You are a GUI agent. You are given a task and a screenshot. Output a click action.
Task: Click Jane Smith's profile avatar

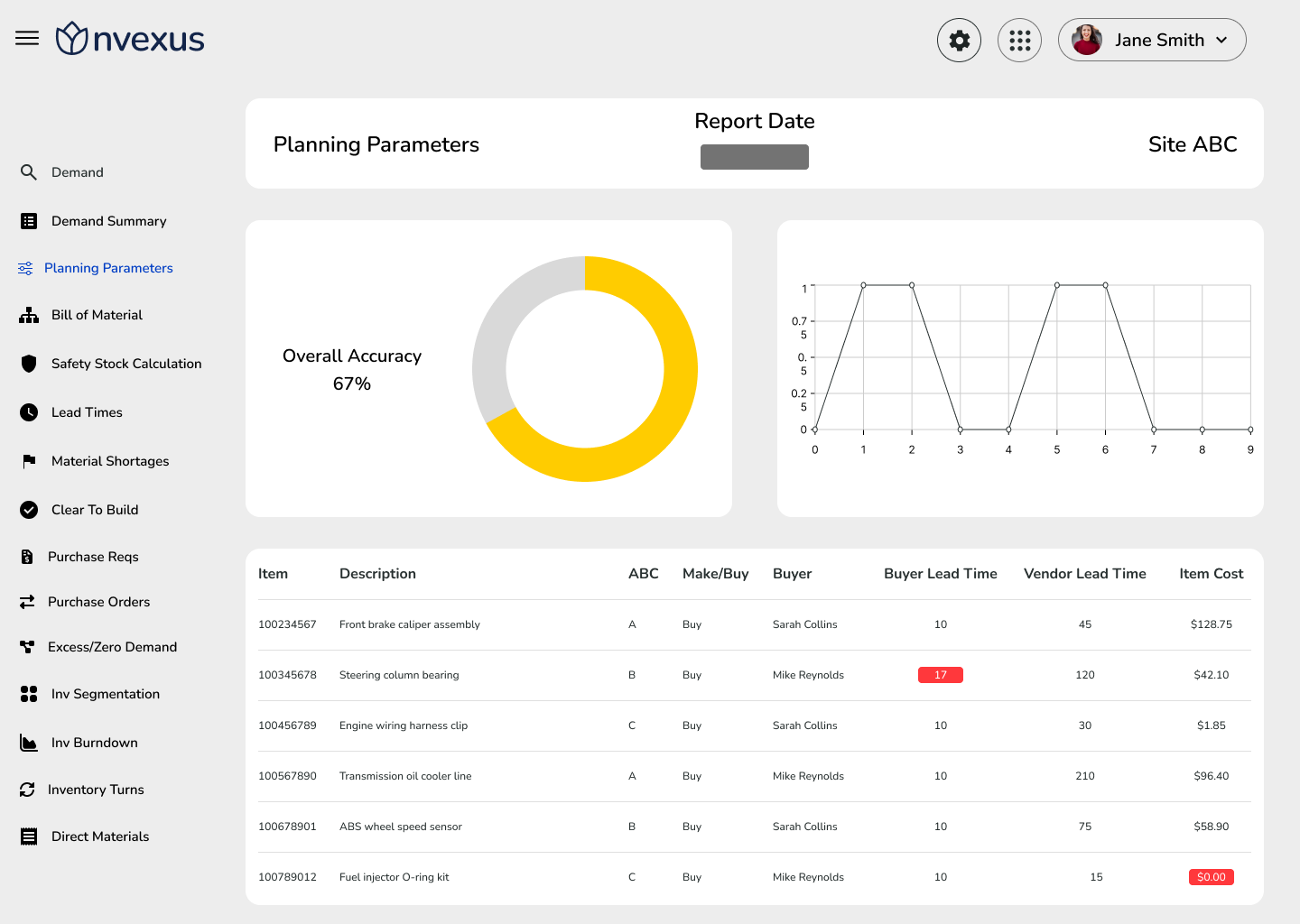click(x=1087, y=40)
